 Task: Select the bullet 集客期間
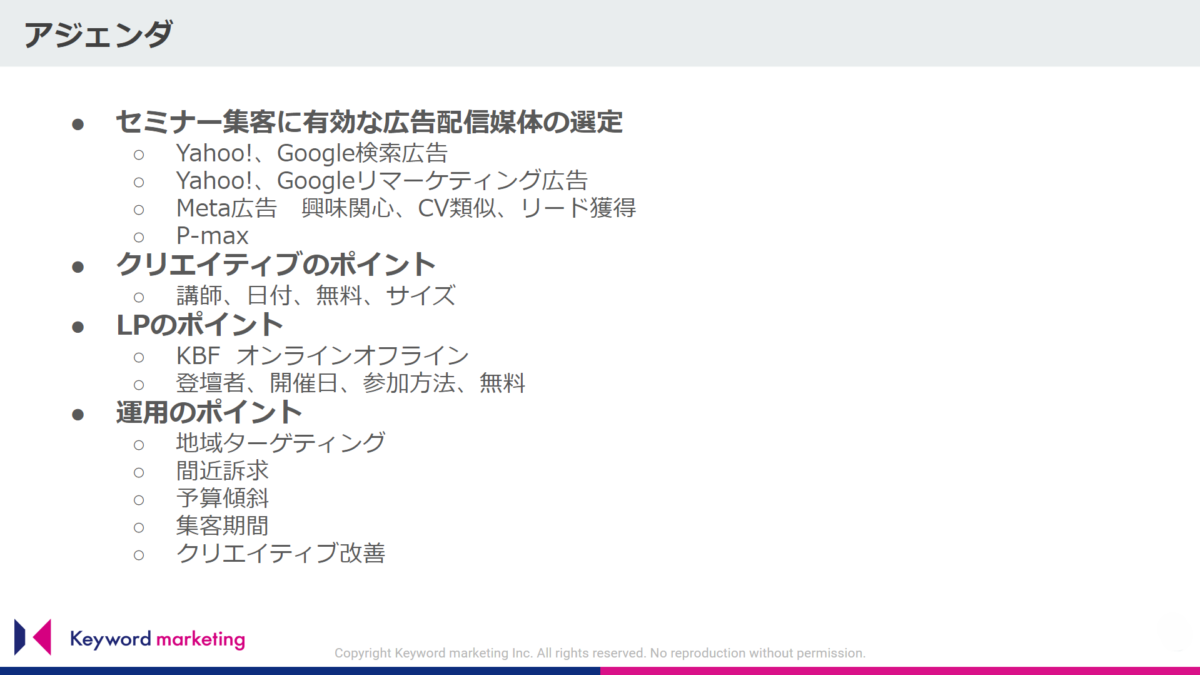click(x=222, y=526)
